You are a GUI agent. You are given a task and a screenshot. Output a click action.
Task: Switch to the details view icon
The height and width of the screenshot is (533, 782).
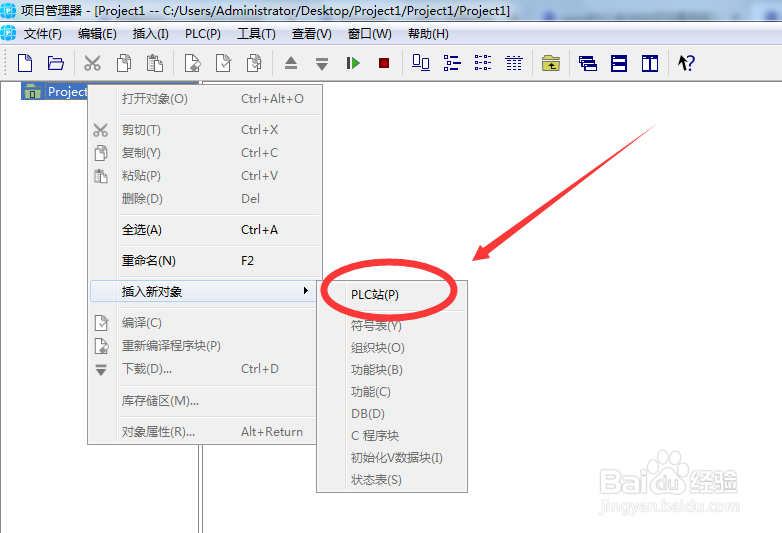[x=514, y=63]
